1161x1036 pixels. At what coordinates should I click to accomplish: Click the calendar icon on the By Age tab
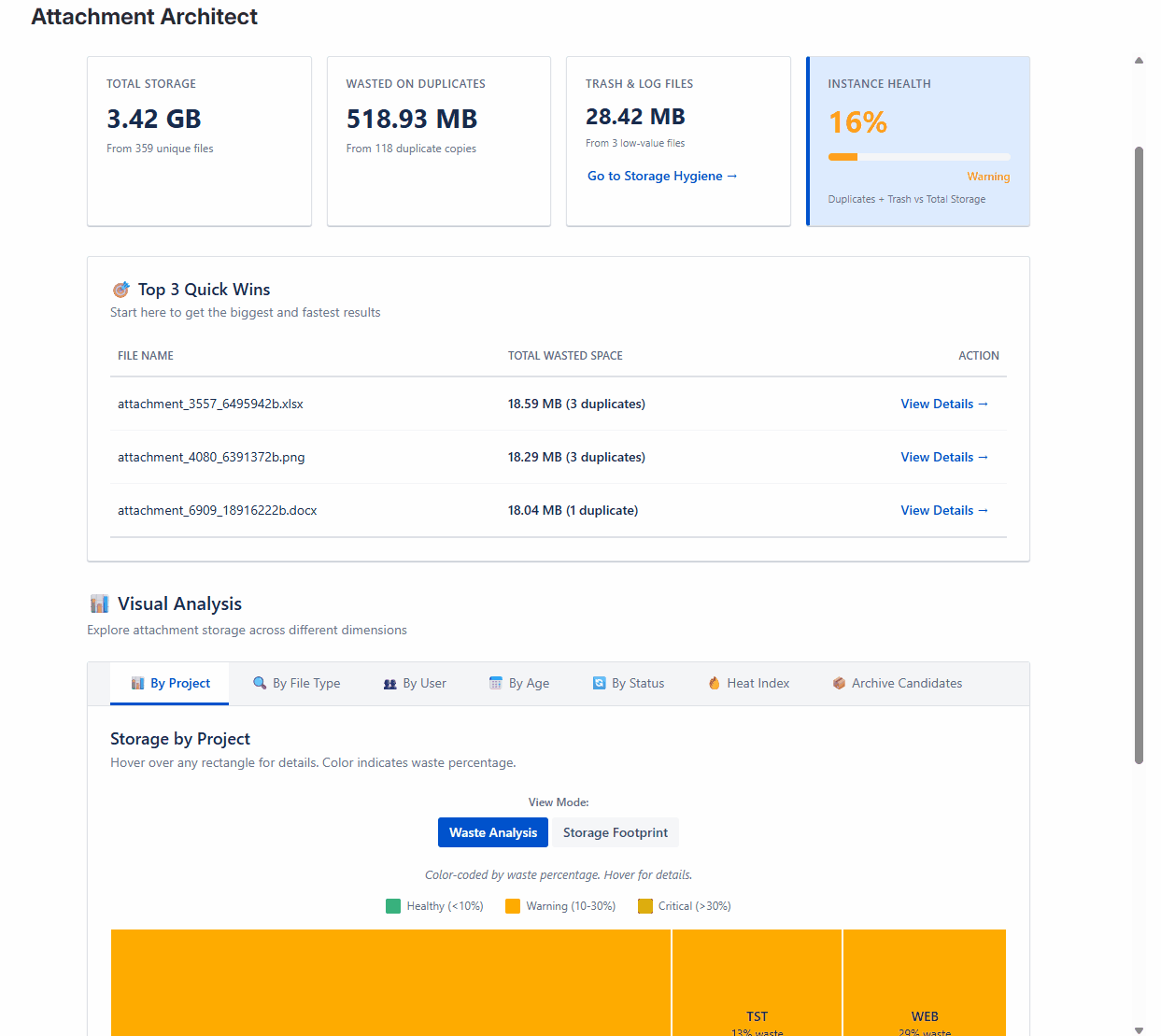pos(494,683)
